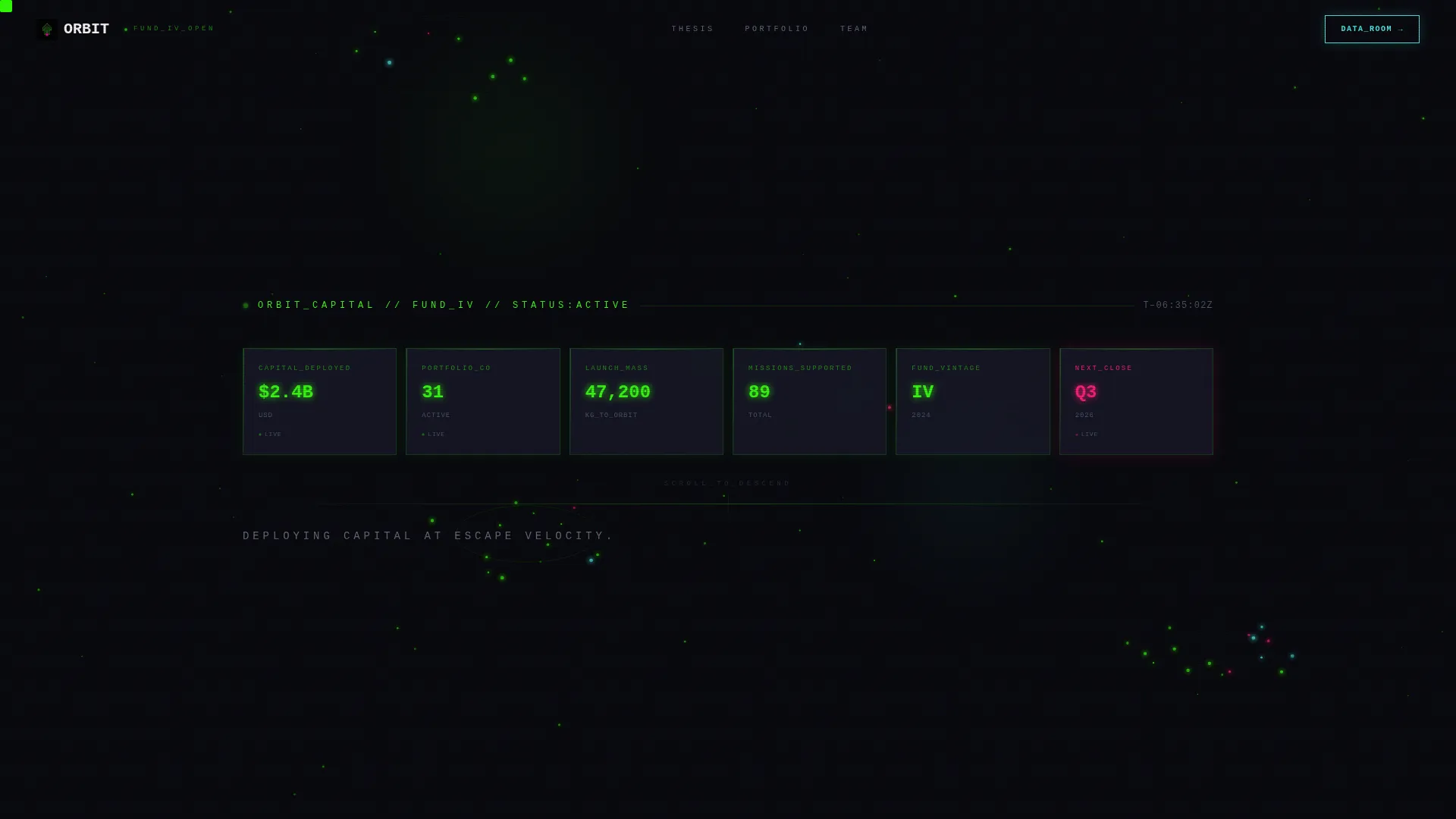Image resolution: width=1456 pixels, height=819 pixels.
Task: Click the $2.4B value
Action: (286, 392)
